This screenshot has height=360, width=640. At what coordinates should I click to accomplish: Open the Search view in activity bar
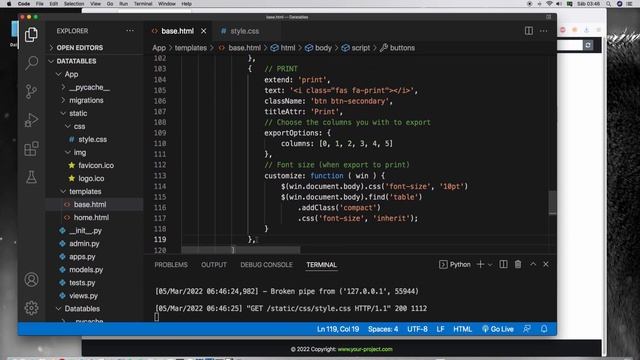(x=31, y=63)
